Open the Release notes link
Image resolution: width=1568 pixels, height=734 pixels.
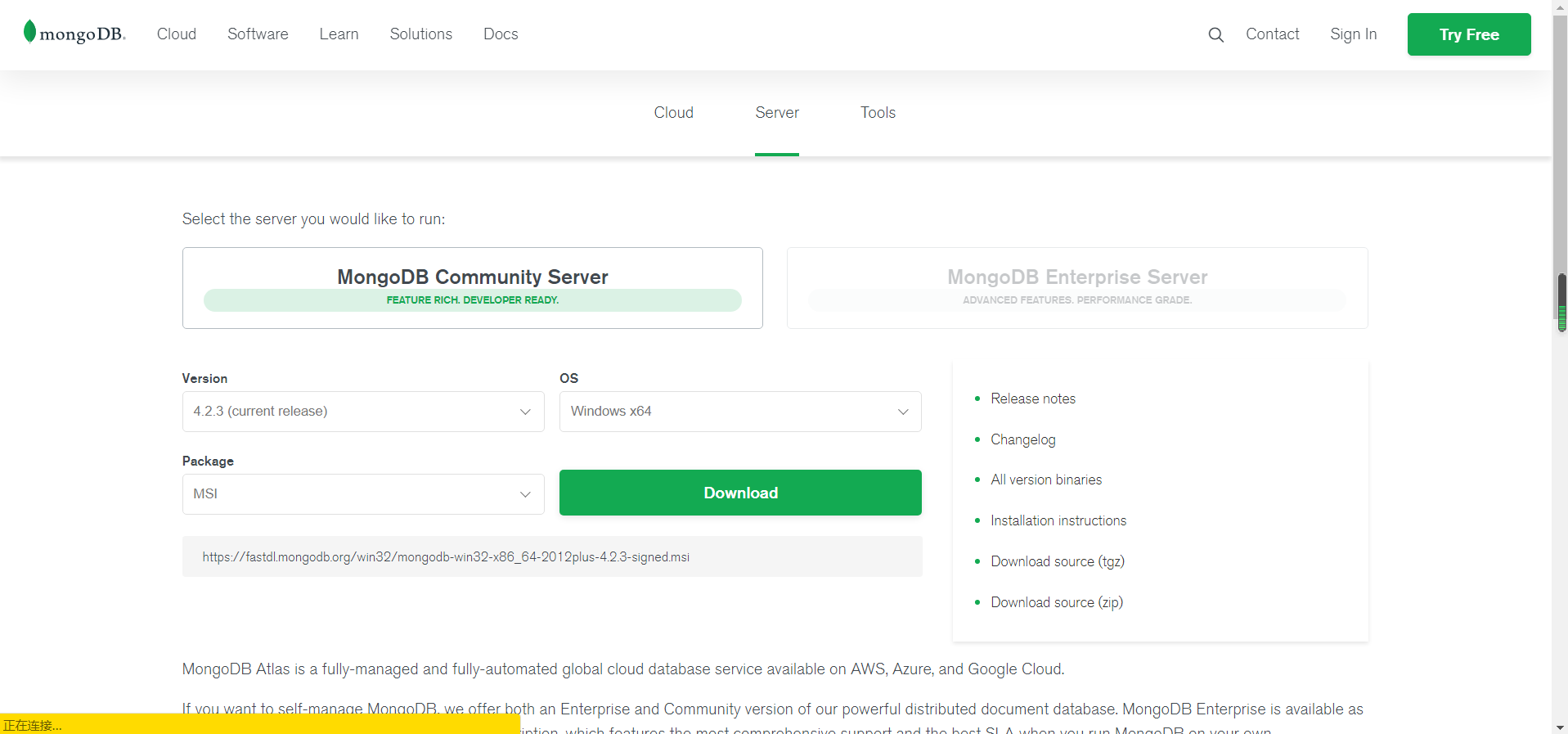point(1033,399)
